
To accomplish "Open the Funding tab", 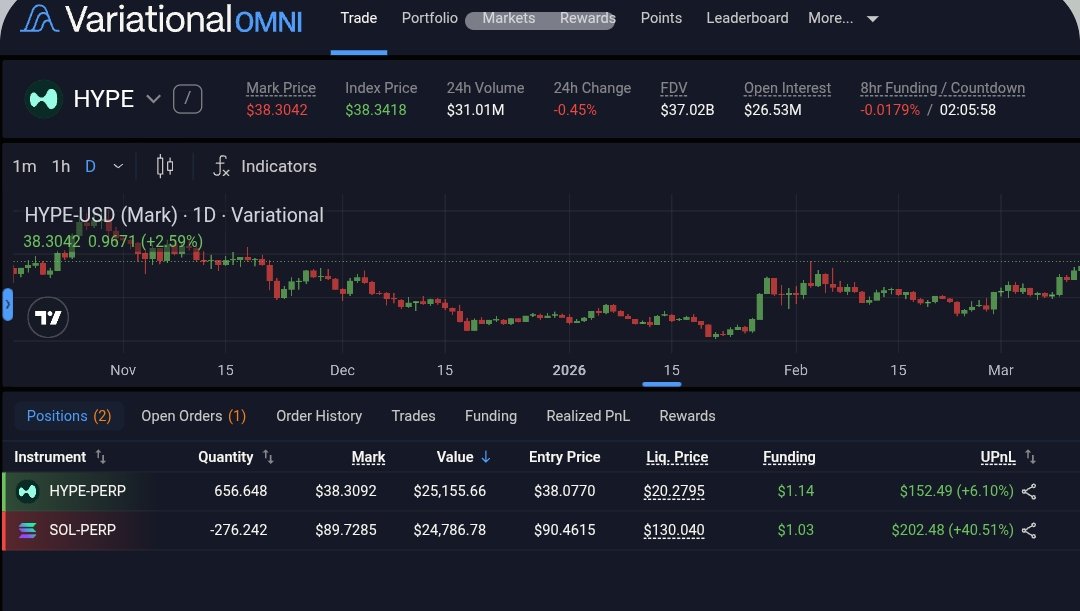I will [x=490, y=416].
